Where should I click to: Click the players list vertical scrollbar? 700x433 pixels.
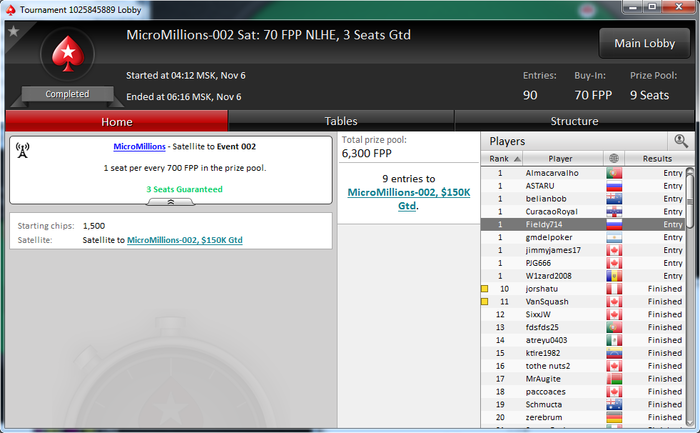click(x=690, y=295)
